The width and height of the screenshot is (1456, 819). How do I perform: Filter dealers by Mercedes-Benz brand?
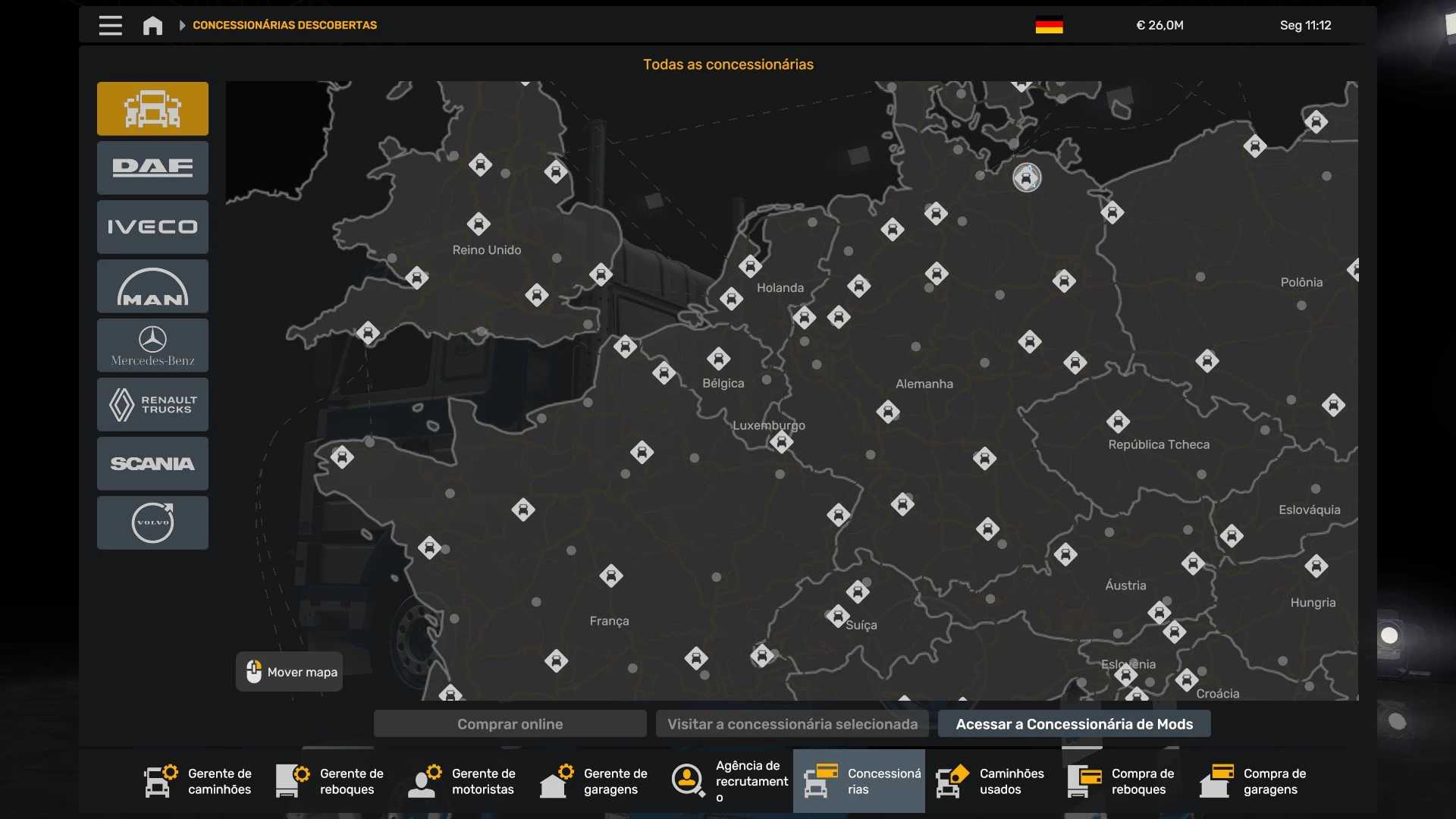click(152, 345)
